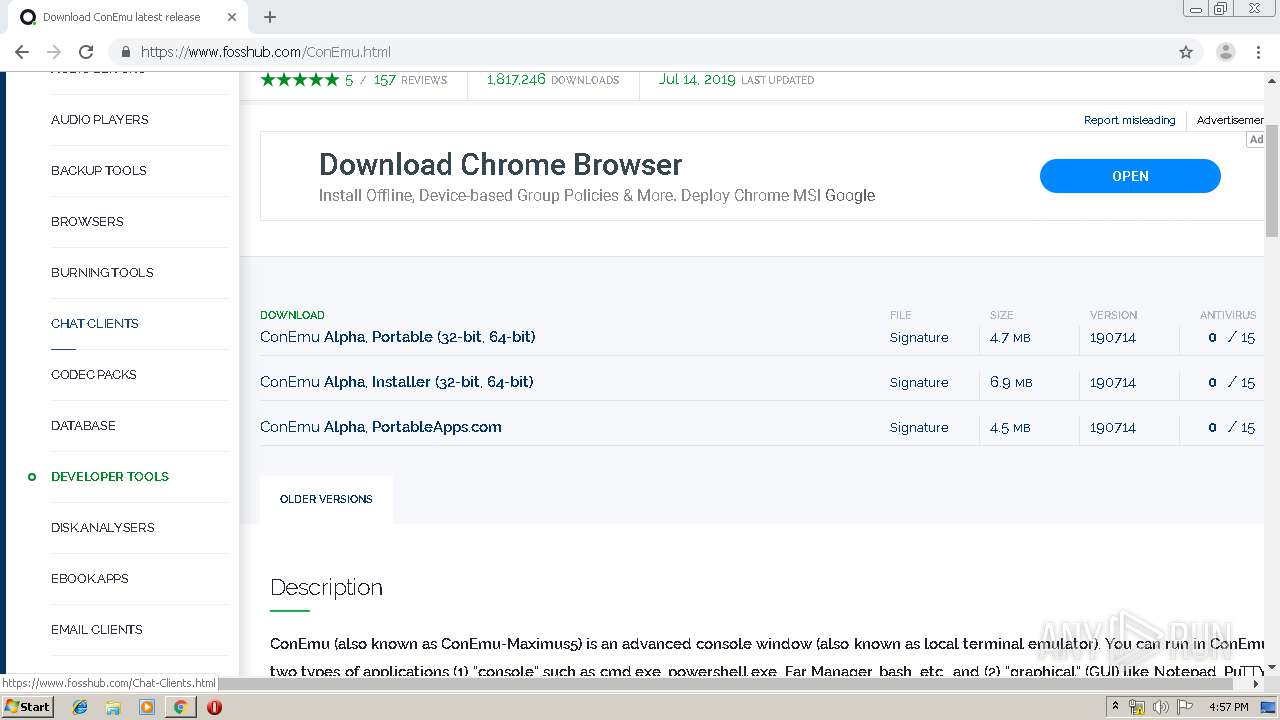
Task: Click antivirus 0/15 for PortableApps.com row
Action: click(x=1231, y=428)
